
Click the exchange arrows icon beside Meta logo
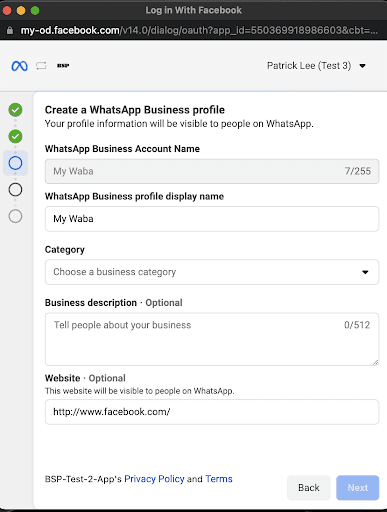(41, 66)
